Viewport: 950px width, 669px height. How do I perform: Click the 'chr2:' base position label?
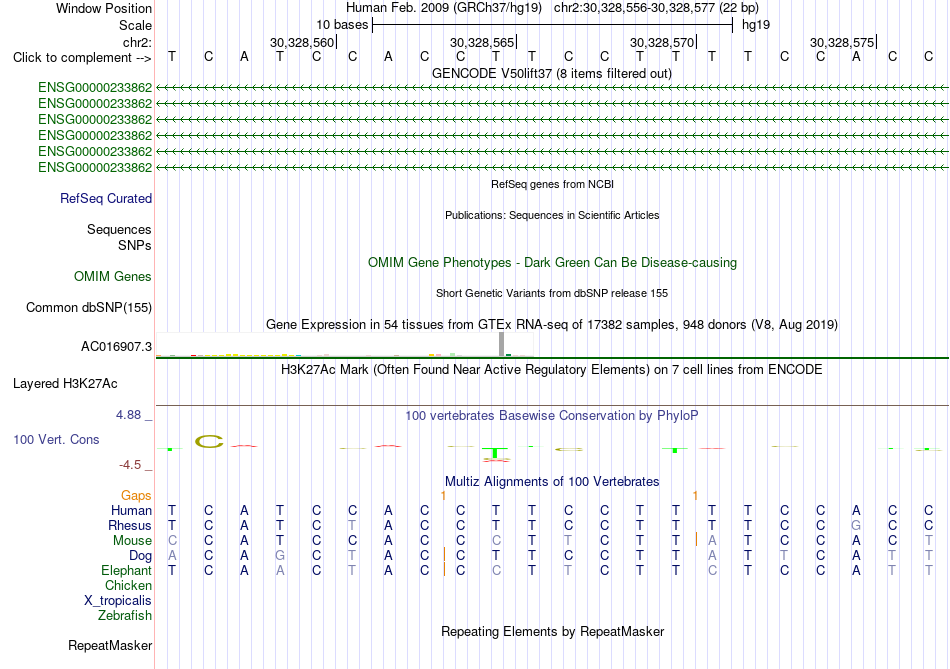click(x=137, y=42)
